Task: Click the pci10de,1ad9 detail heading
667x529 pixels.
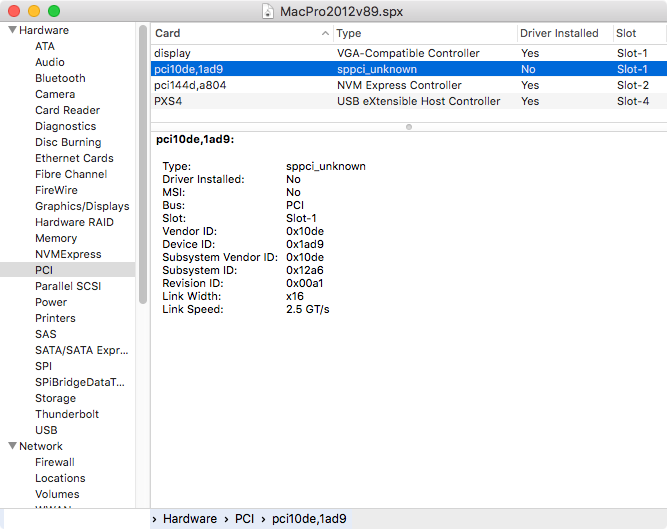Action: (x=195, y=139)
